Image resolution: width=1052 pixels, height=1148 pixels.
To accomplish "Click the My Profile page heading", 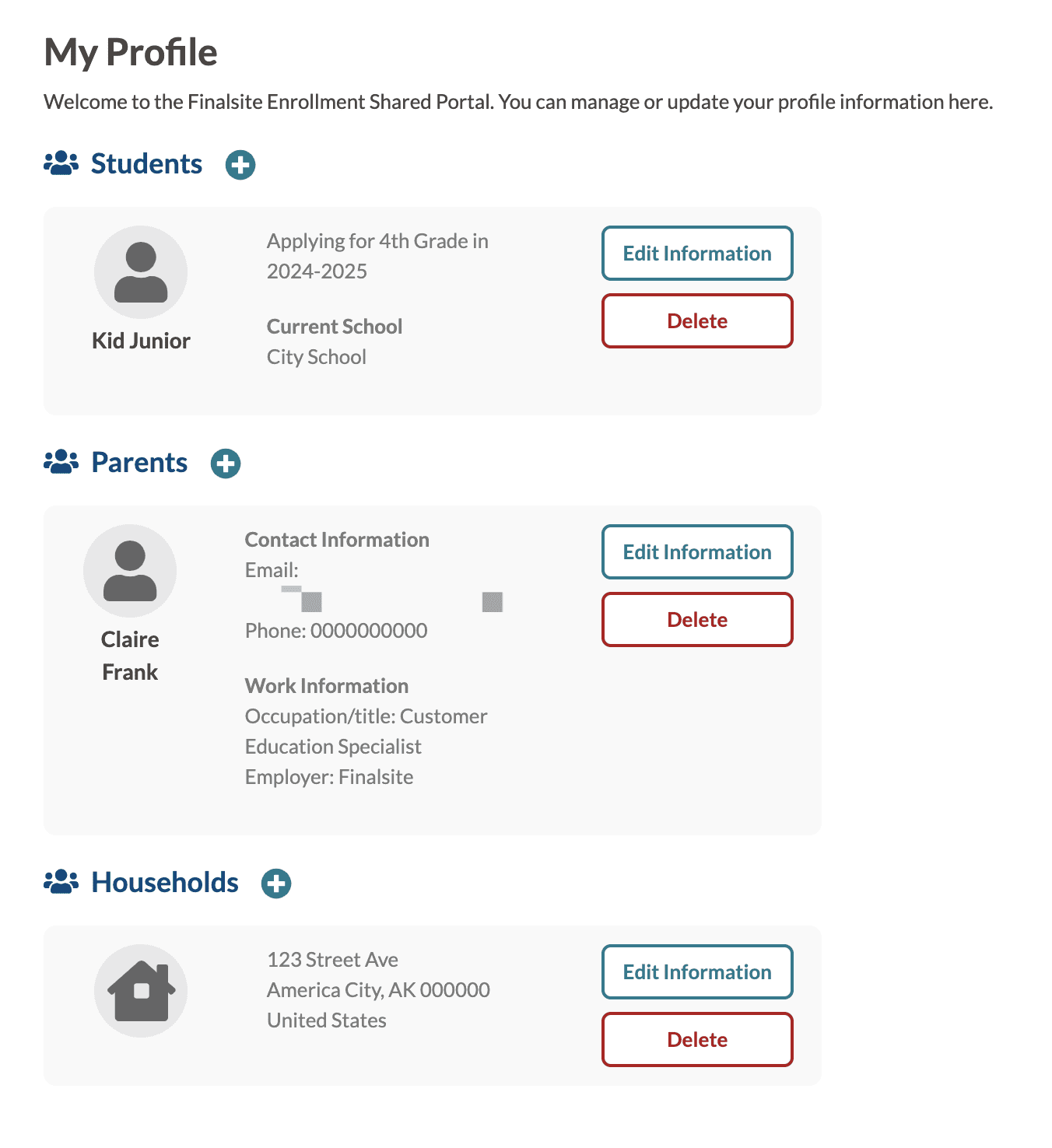I will point(131,51).
